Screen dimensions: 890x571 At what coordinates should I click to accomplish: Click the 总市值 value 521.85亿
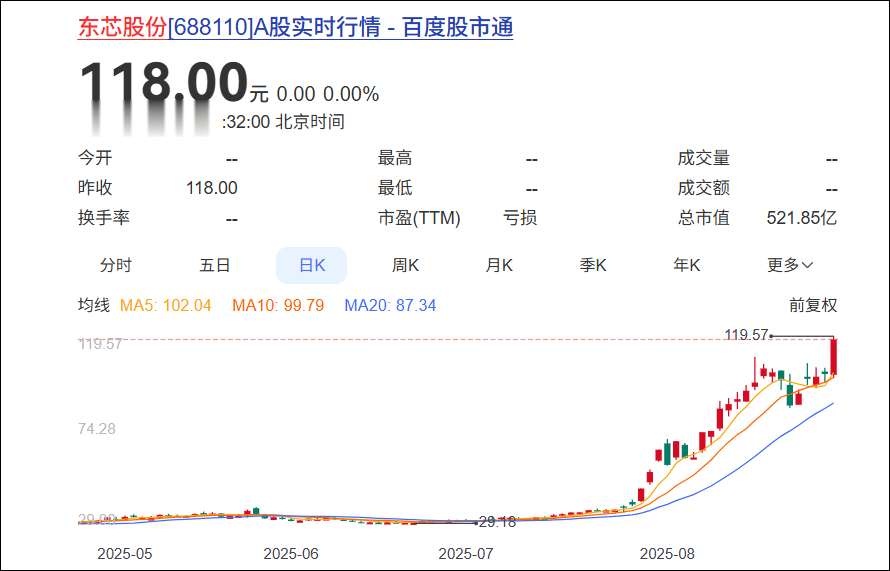pos(801,218)
